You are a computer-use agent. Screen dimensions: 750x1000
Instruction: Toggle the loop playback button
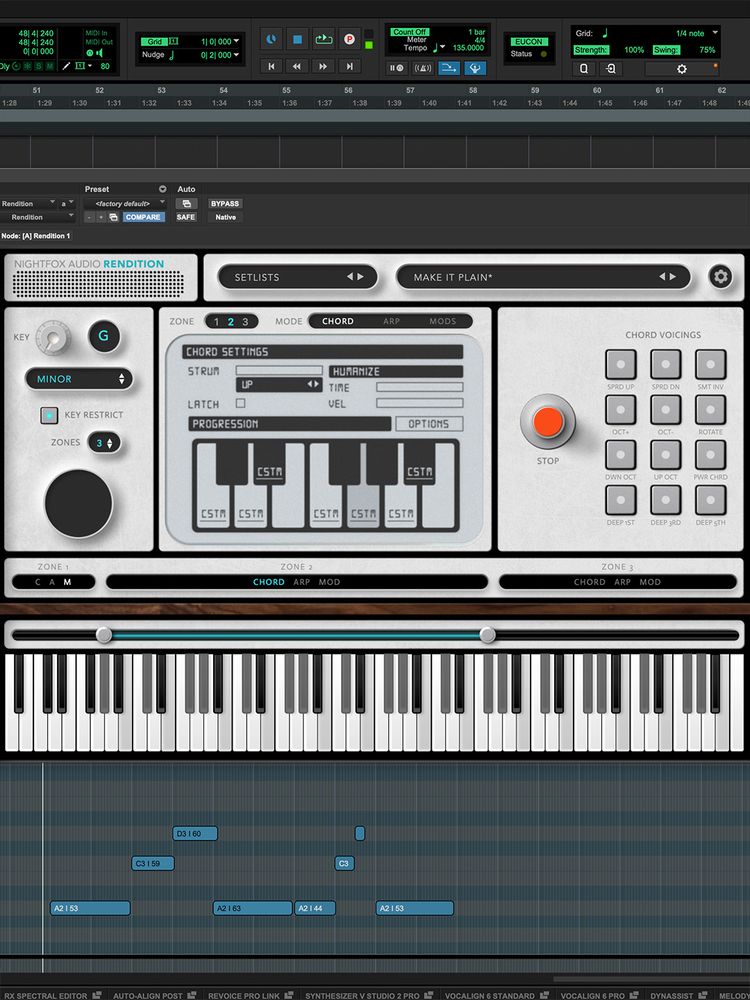323,40
